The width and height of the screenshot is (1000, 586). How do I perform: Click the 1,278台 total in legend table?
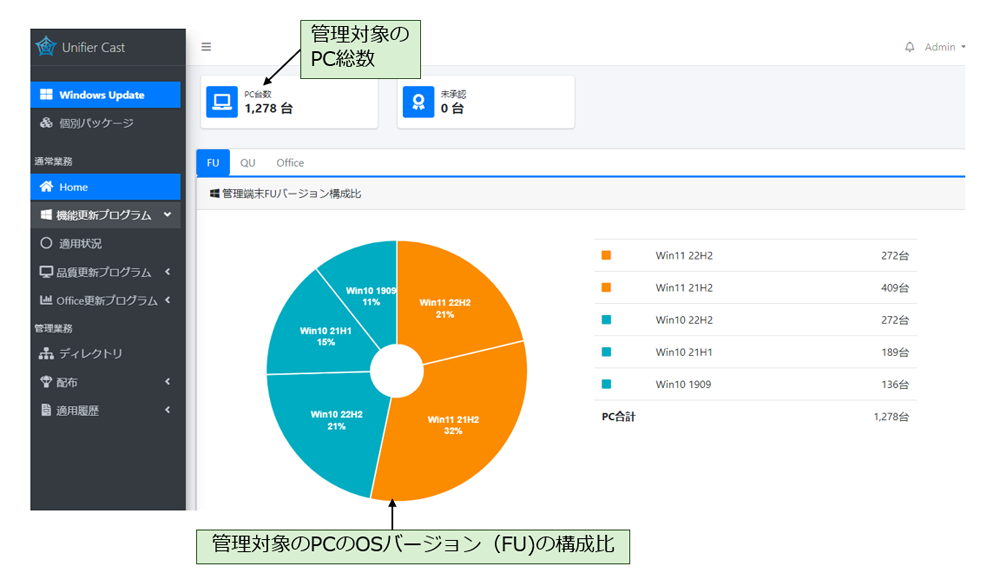tap(891, 417)
